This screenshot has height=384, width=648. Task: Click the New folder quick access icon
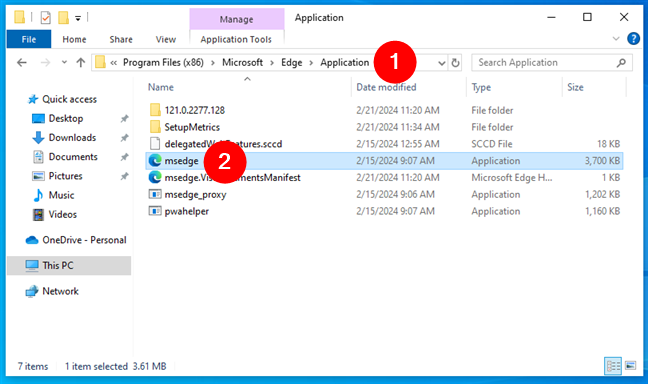click(x=63, y=18)
